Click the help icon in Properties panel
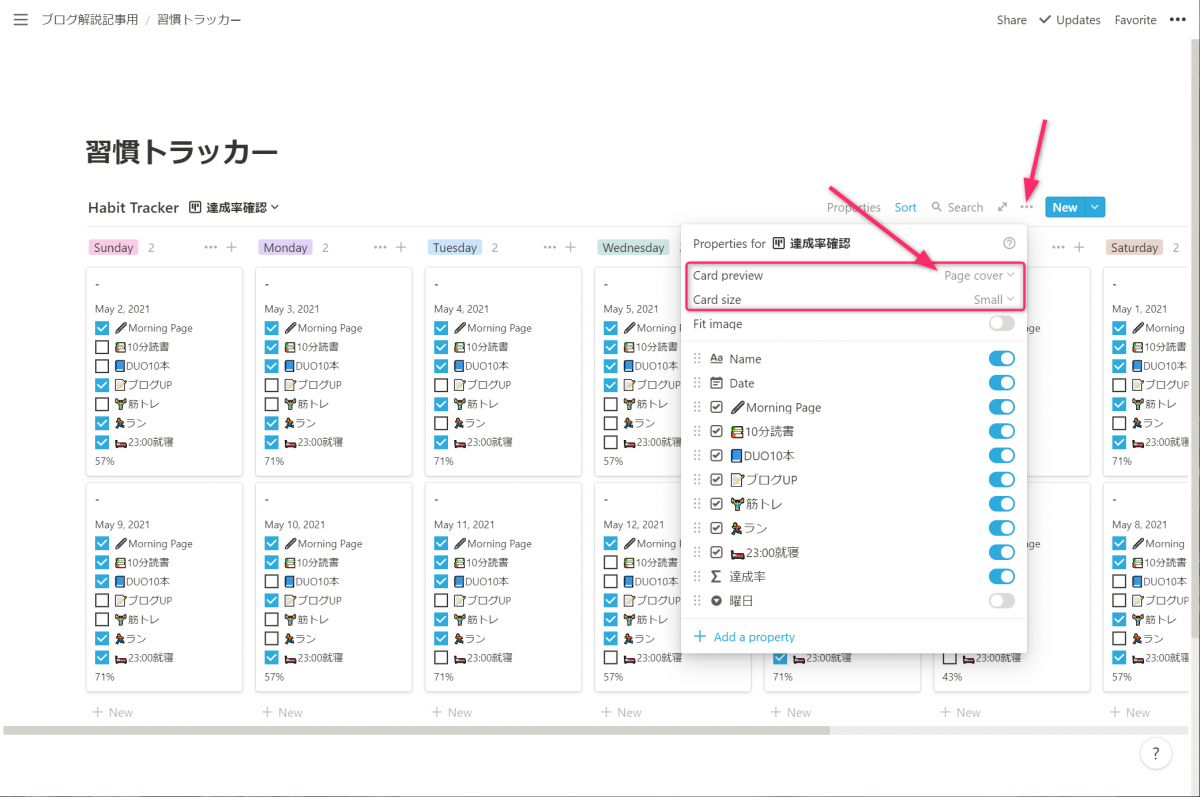The width and height of the screenshot is (1200, 797). (1009, 243)
